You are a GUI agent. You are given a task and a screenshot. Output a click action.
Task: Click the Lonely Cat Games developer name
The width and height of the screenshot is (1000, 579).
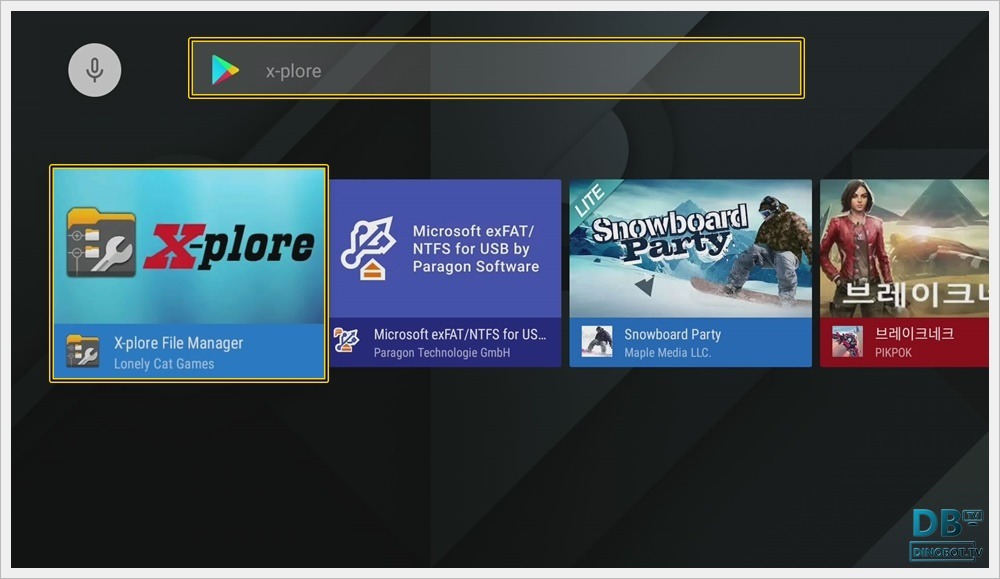click(164, 364)
